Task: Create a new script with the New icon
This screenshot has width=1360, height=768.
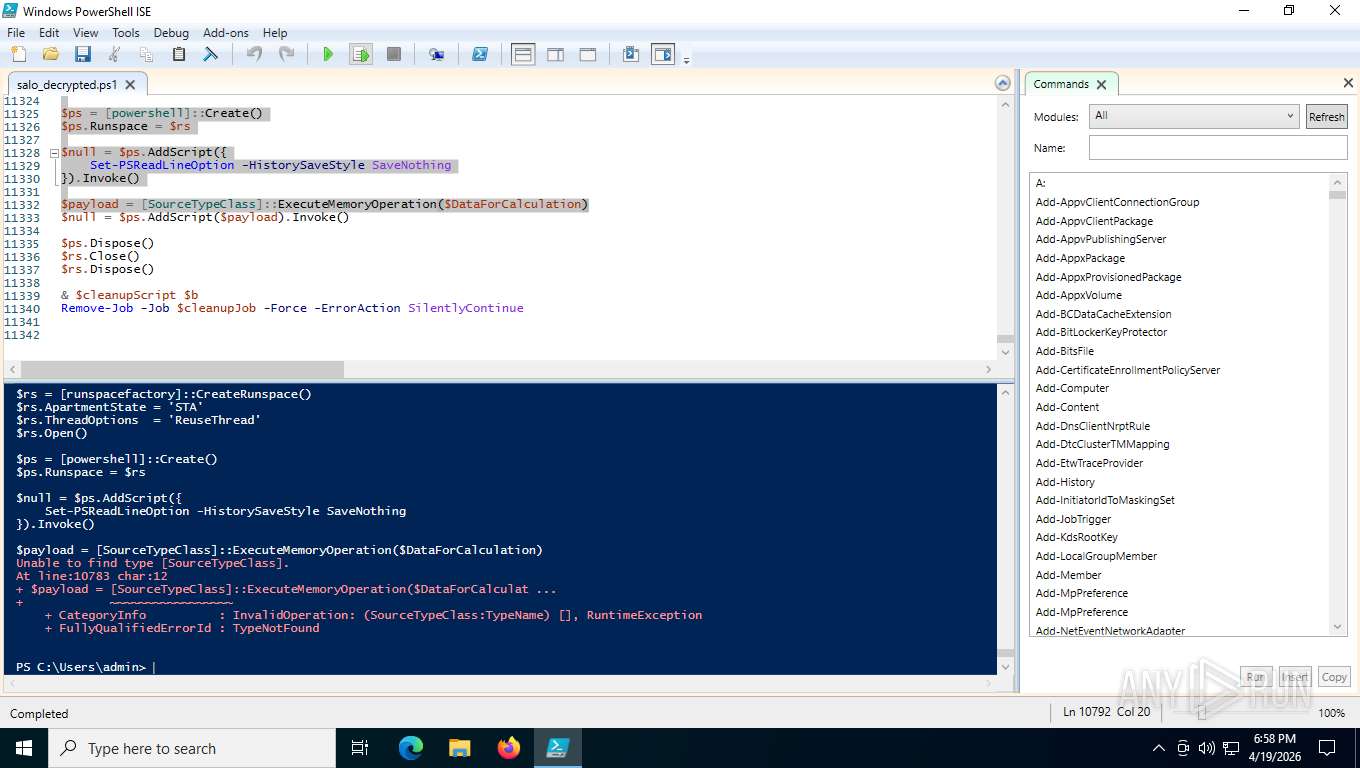Action: (19, 54)
